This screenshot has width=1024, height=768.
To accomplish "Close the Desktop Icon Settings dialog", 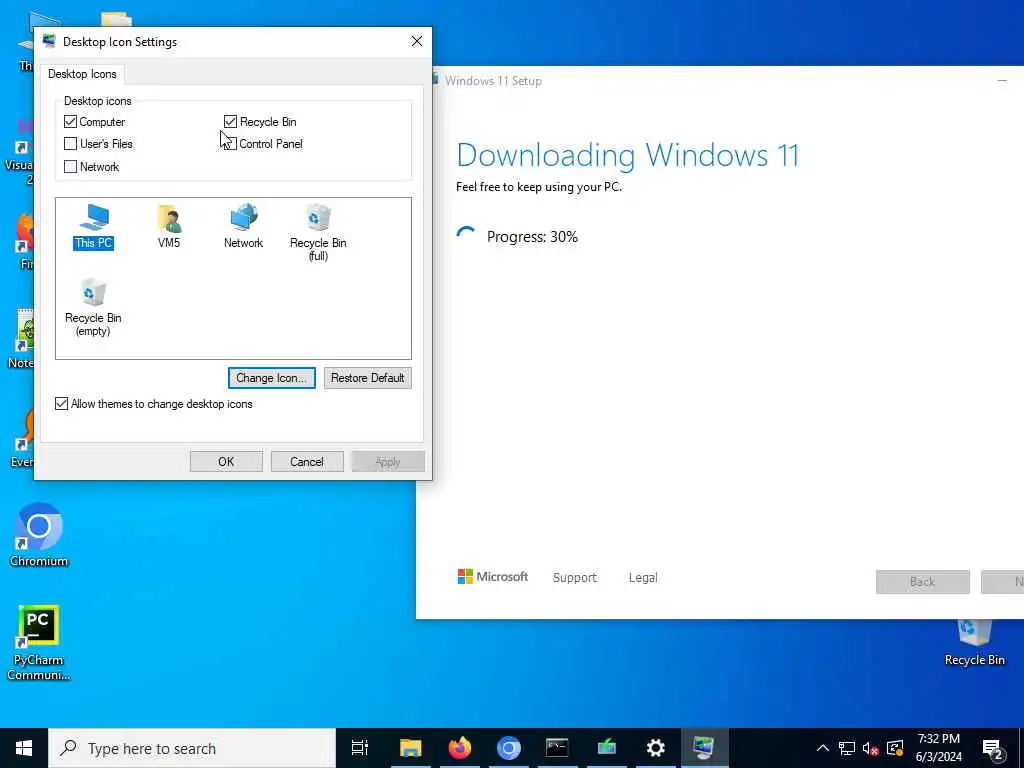I will 417,41.
